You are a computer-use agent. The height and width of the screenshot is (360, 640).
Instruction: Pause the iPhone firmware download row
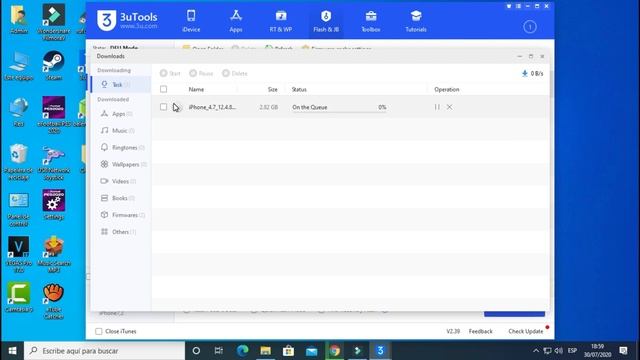[x=437, y=107]
